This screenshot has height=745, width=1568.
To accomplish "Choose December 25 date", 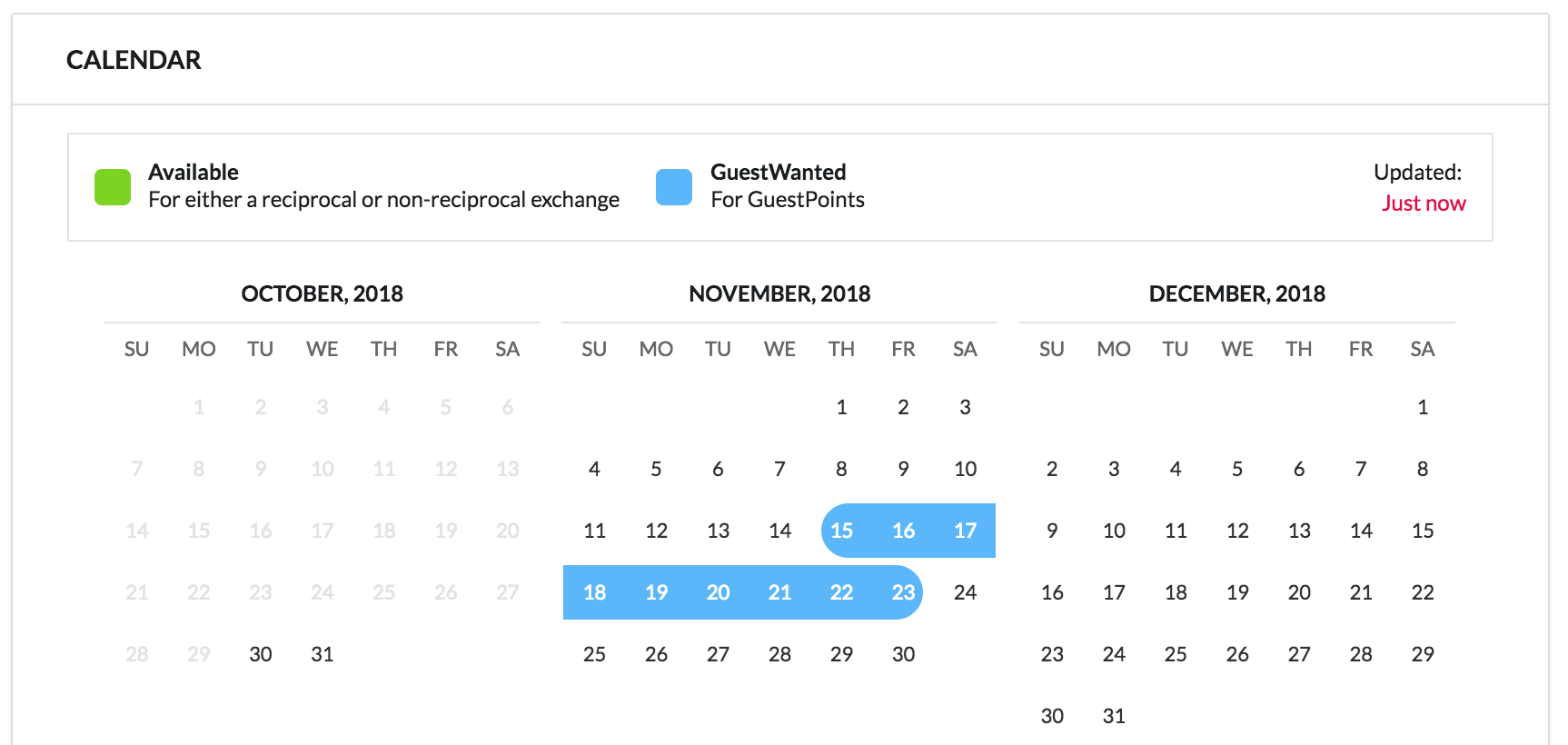I will click(1176, 654).
